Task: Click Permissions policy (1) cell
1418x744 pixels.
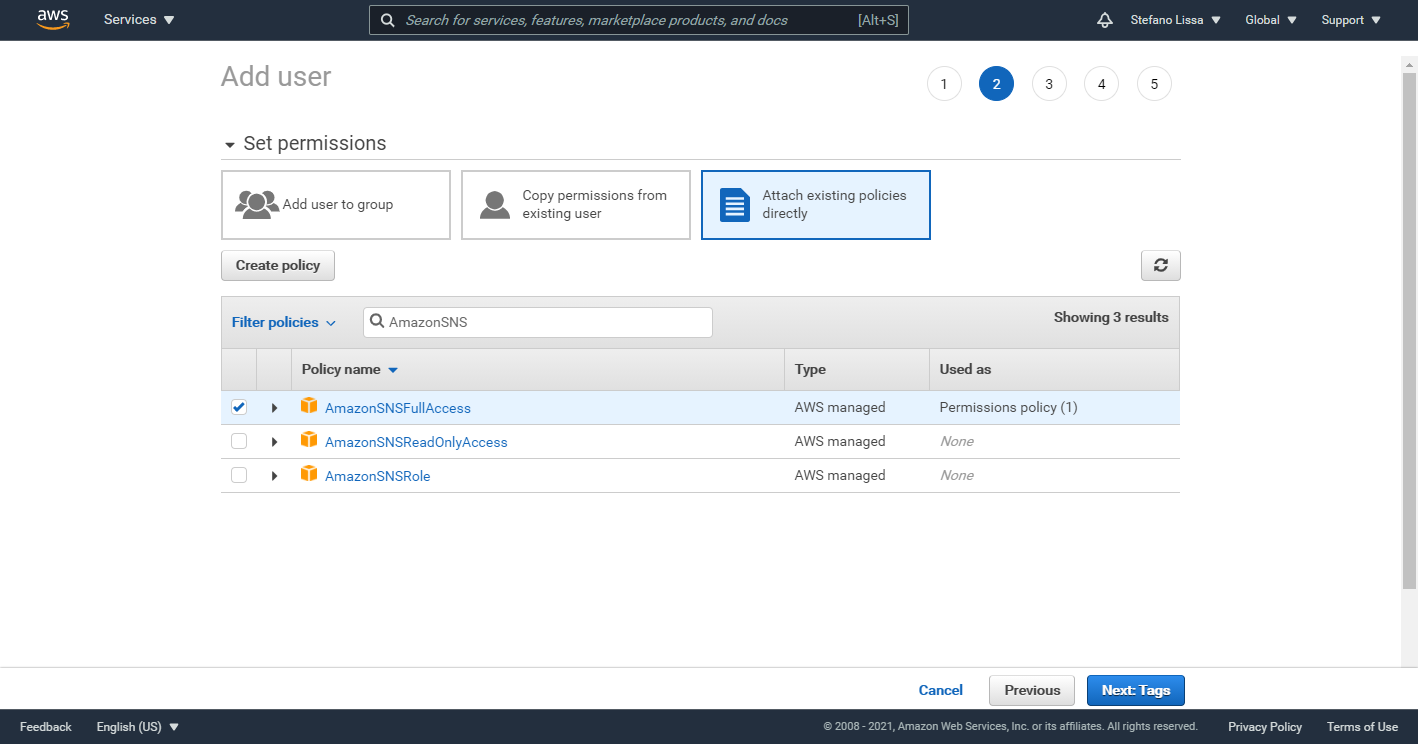Action: point(1009,407)
